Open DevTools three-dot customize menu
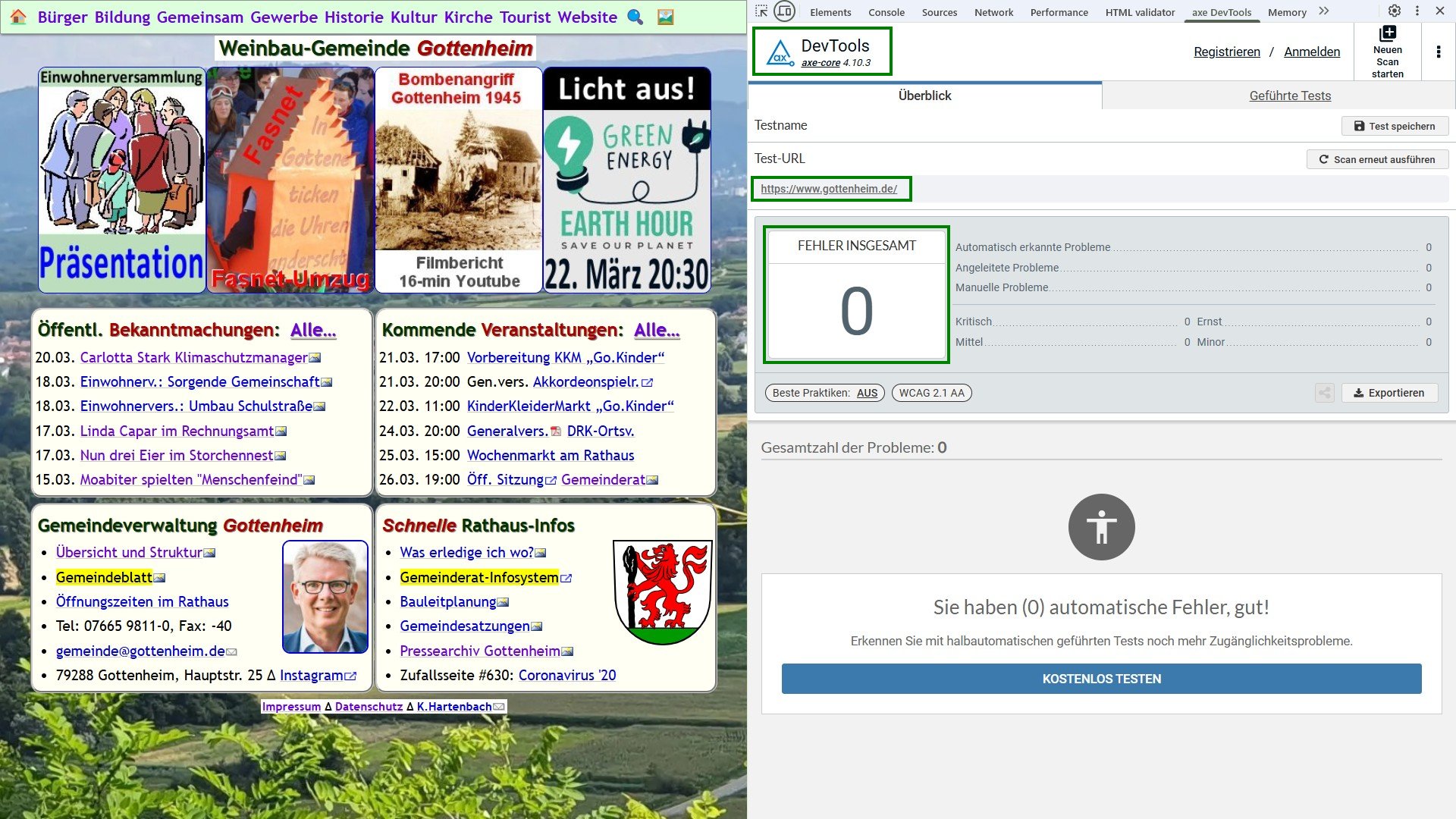The image size is (1456, 819). coord(1417,11)
